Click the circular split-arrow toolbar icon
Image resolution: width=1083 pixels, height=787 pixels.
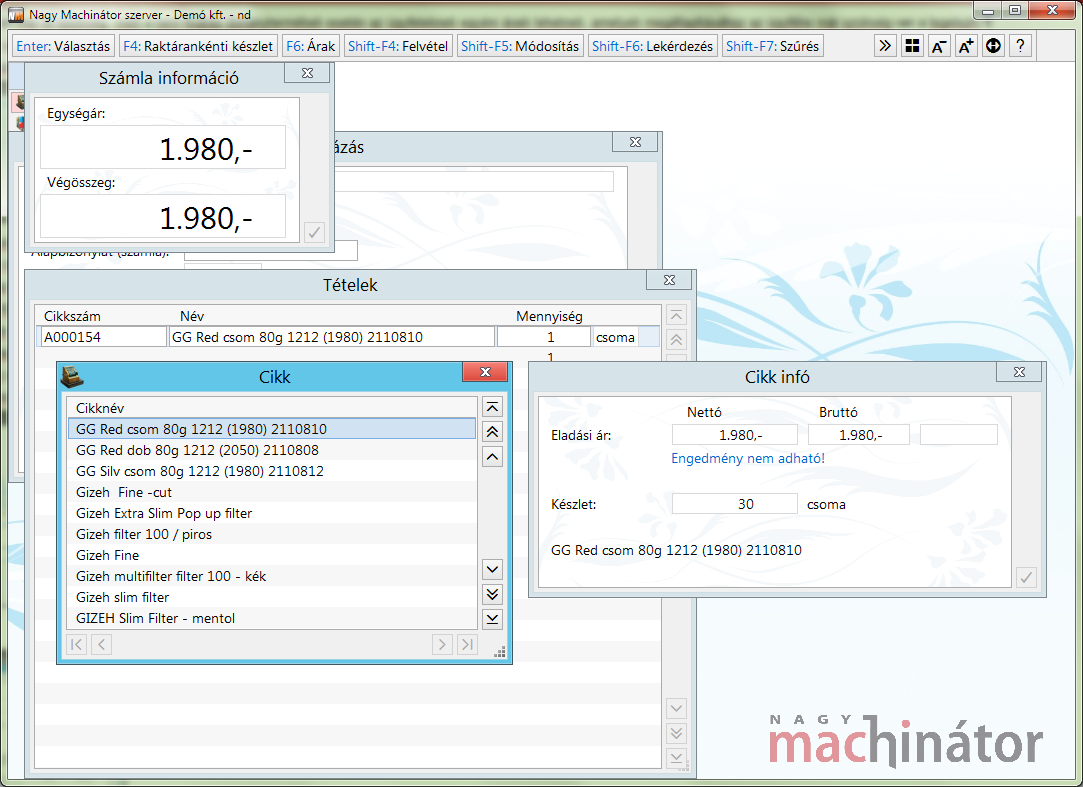click(993, 46)
